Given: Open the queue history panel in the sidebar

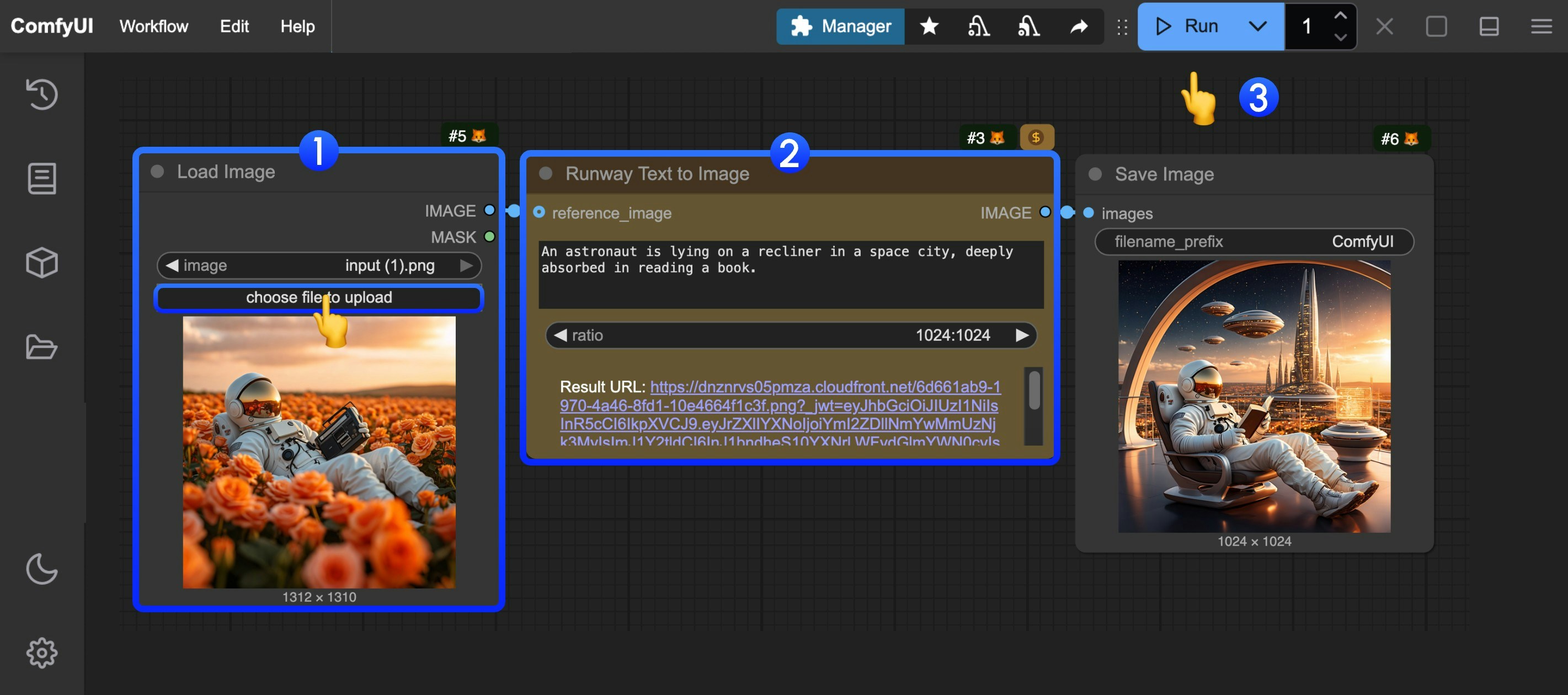Looking at the screenshot, I should coord(41,94).
